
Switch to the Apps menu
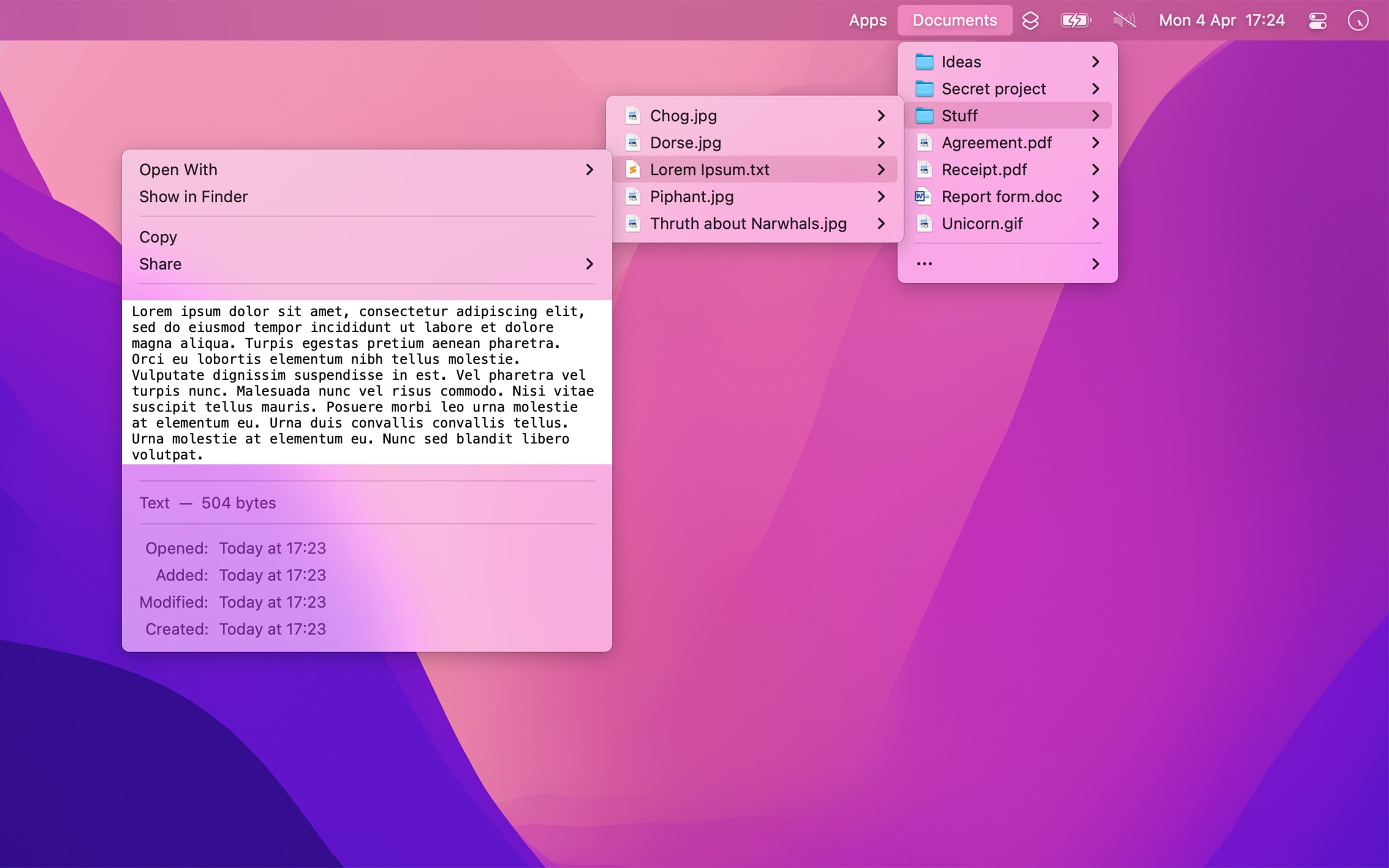[867, 20]
